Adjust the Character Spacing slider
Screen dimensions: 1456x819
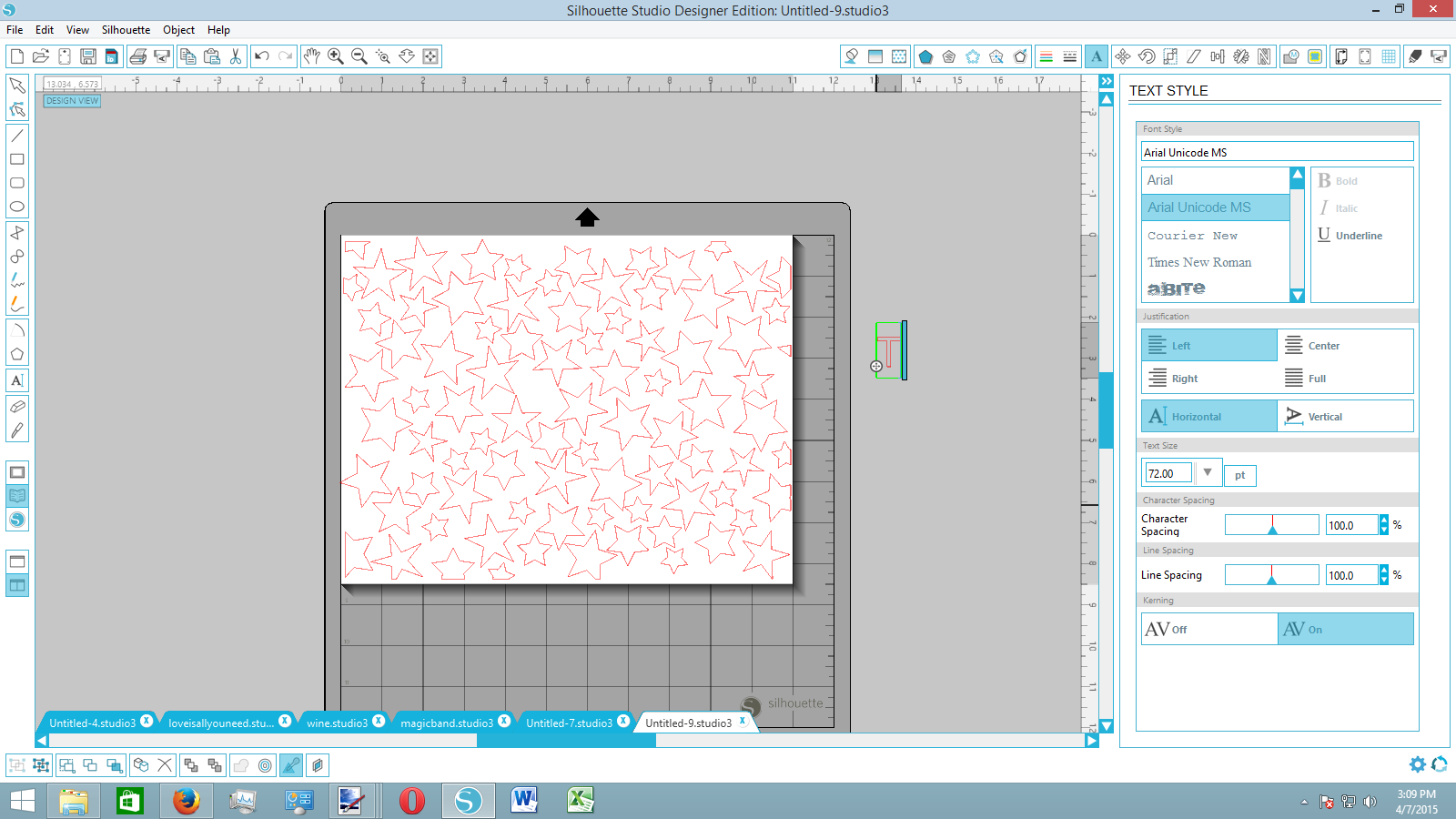pyautogui.click(x=1271, y=525)
